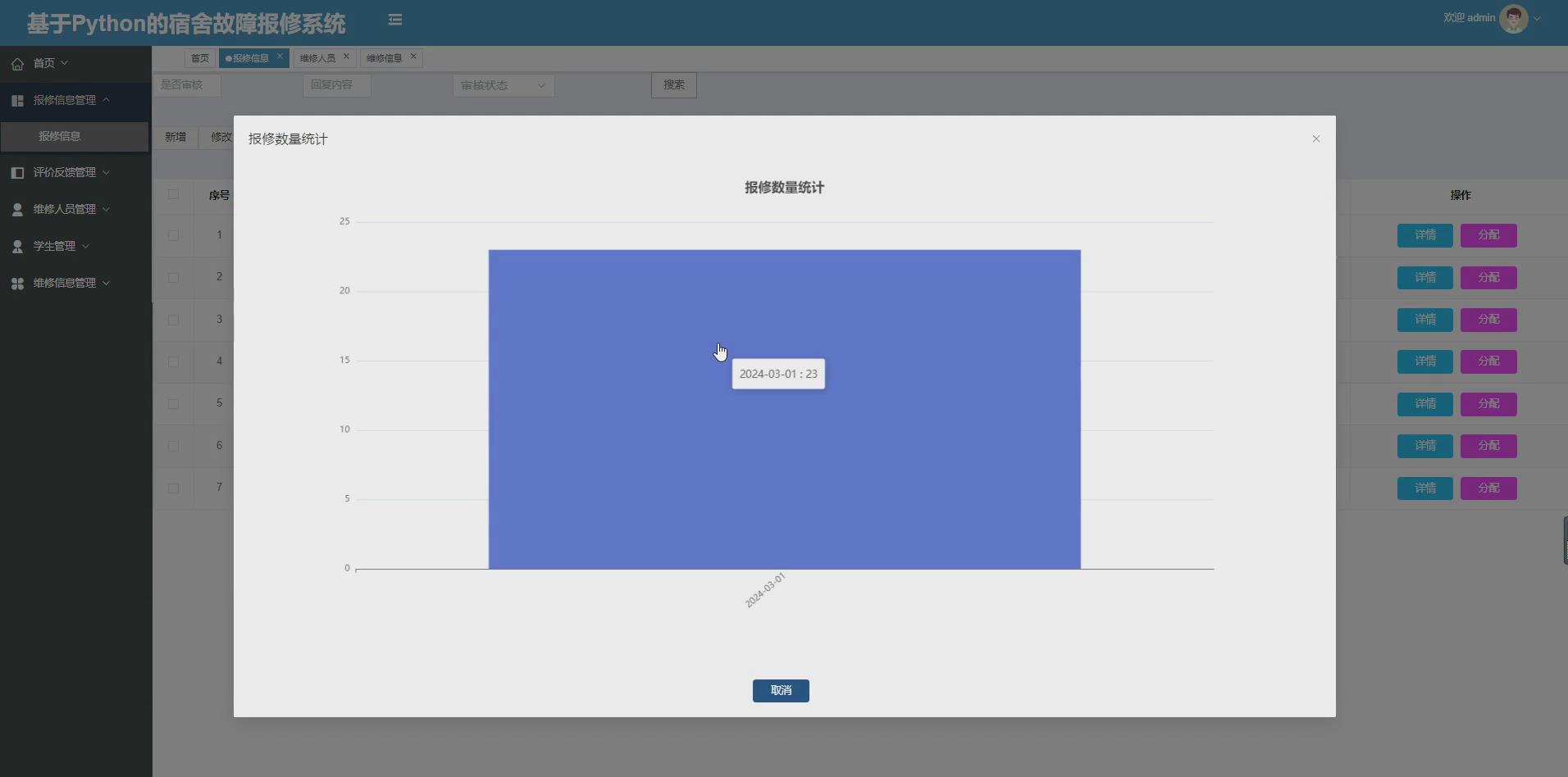Select the 报修信息 submenu item
Screen dimensions: 1568x777
pos(75,136)
